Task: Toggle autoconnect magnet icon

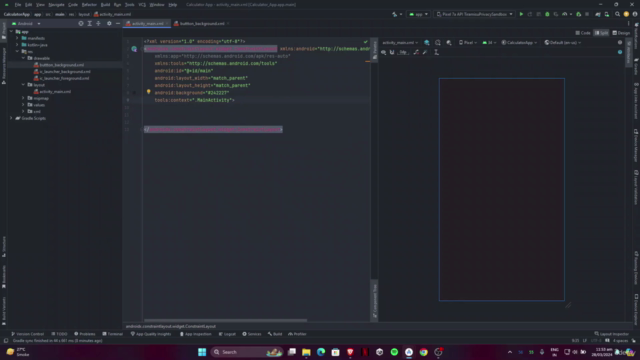Action: pyautogui.click(x=392, y=52)
